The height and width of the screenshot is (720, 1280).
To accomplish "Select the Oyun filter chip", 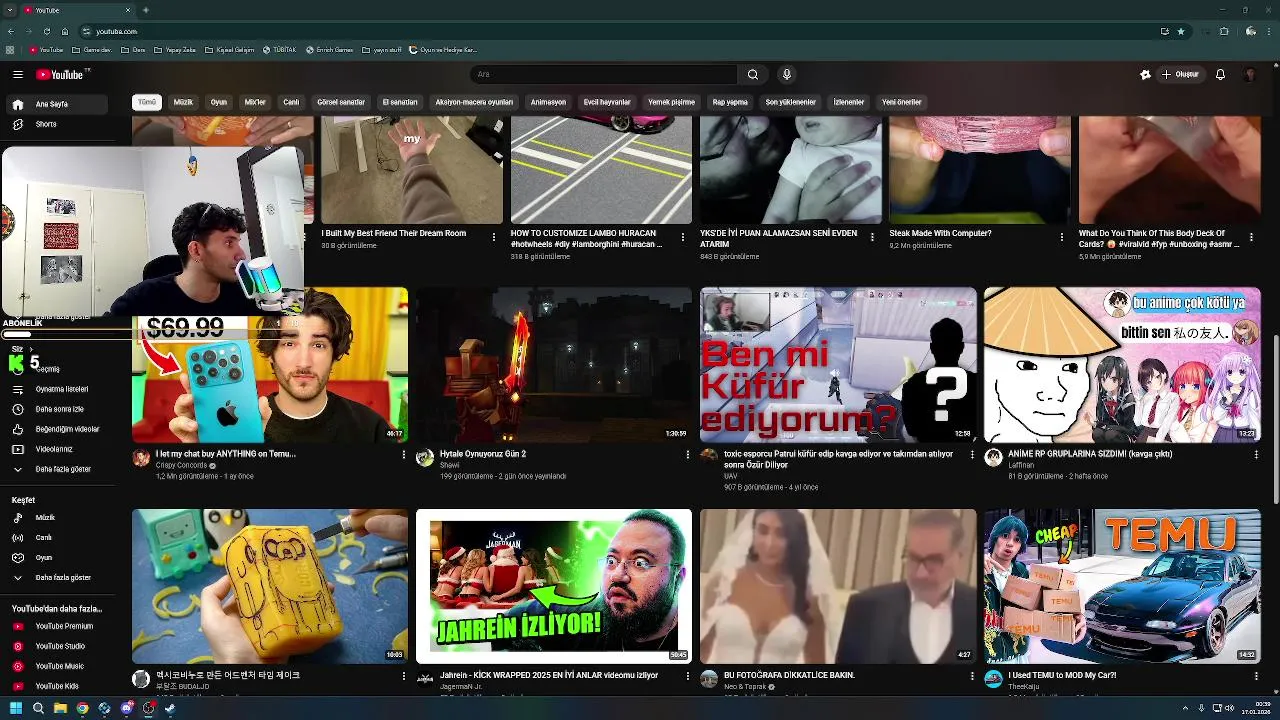I will pyautogui.click(x=219, y=102).
